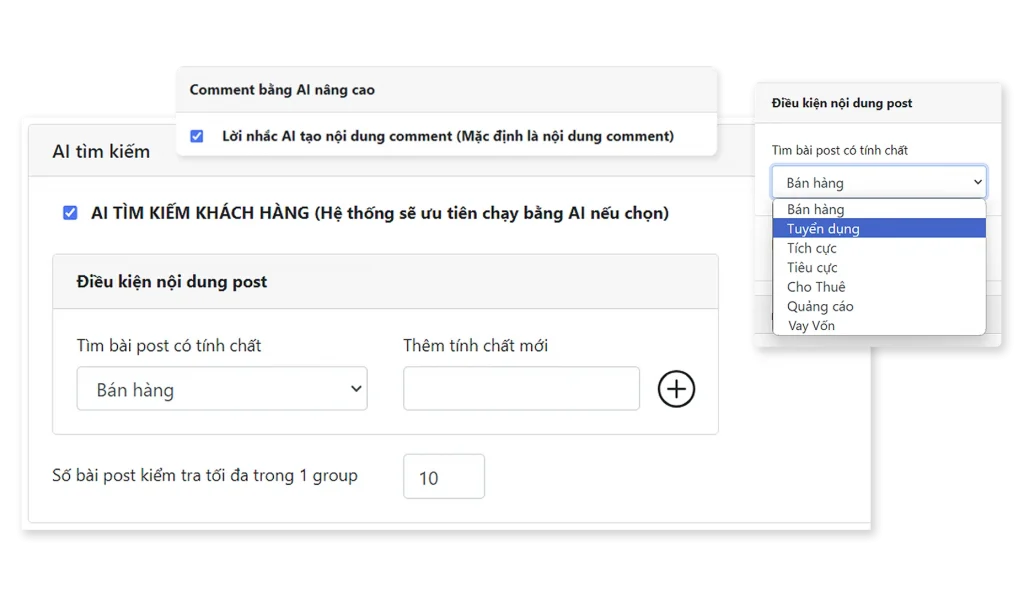Click the AI tìm kiếm panel header
1024x596 pixels.
[101, 151]
